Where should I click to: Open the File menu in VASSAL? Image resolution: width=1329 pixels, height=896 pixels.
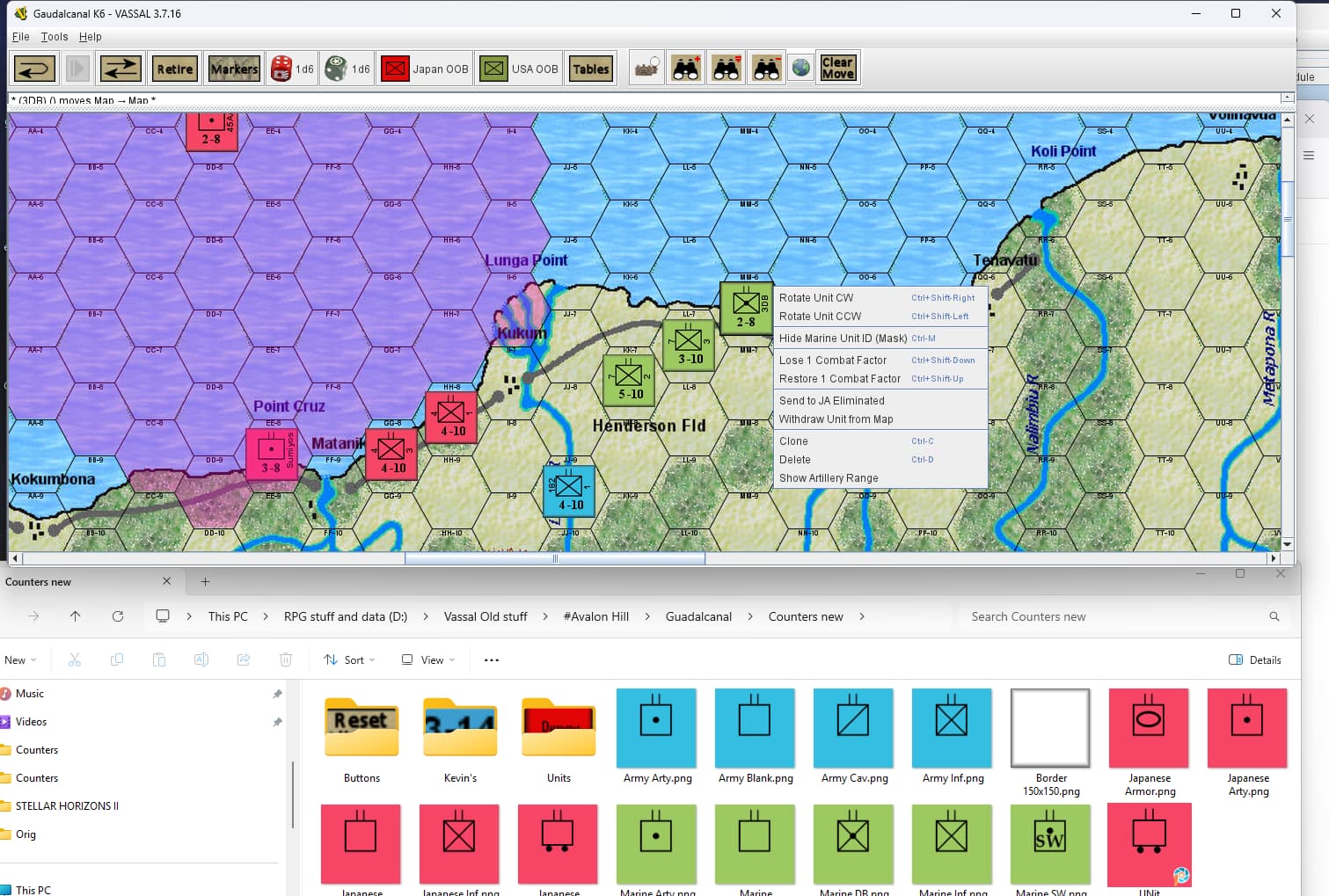point(21,37)
